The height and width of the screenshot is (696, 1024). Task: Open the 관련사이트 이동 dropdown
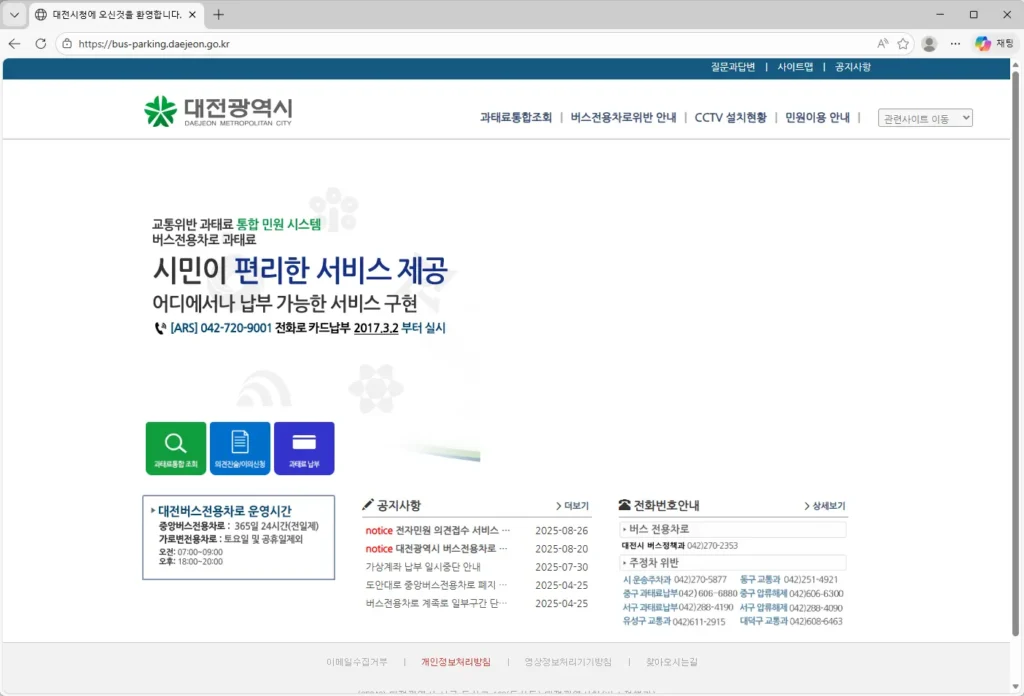[924, 117]
